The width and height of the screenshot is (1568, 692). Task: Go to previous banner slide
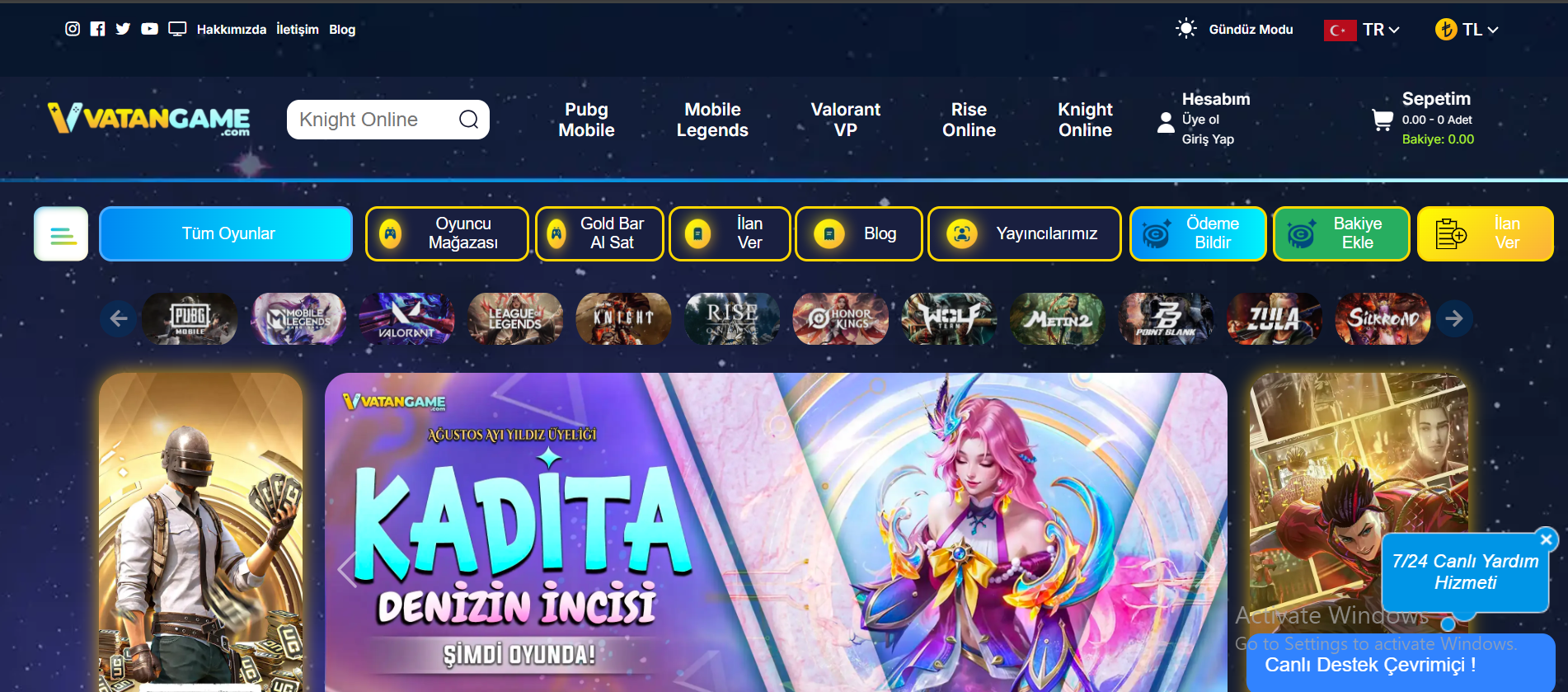(347, 569)
